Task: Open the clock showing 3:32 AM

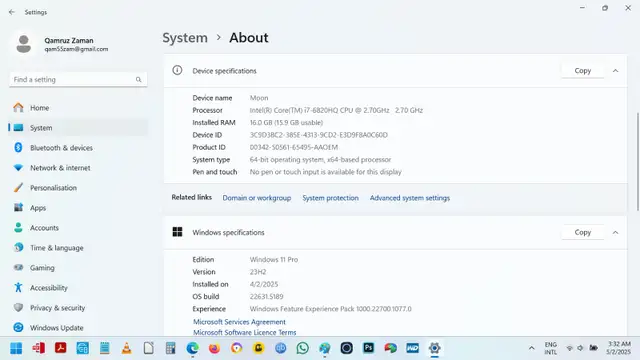Action: [619, 348]
